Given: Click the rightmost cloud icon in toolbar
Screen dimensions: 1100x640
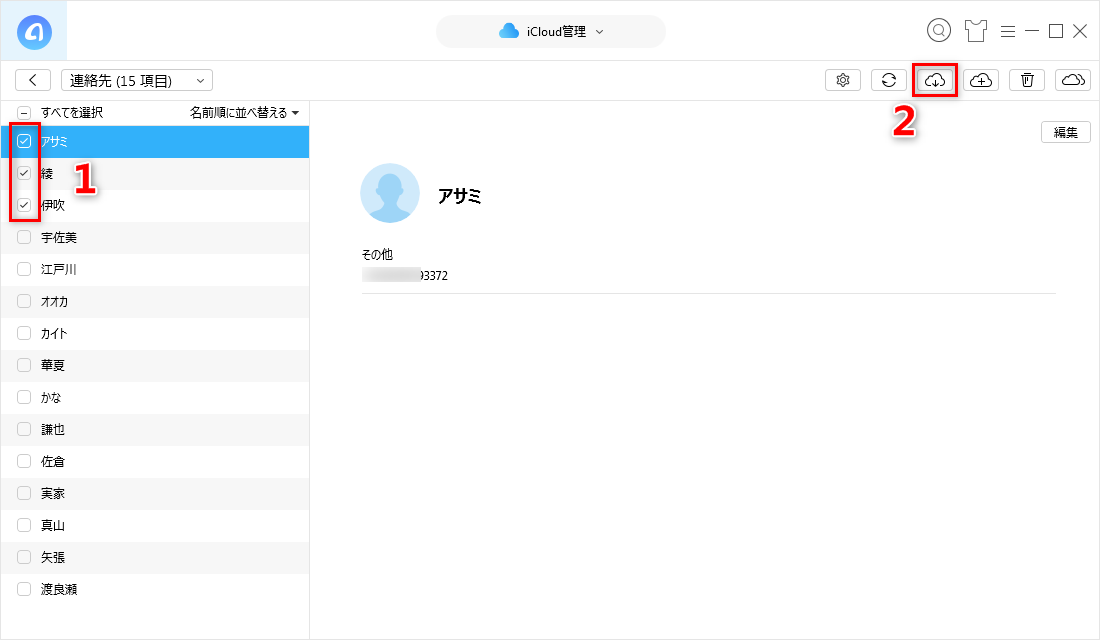Looking at the screenshot, I should (x=1072, y=80).
